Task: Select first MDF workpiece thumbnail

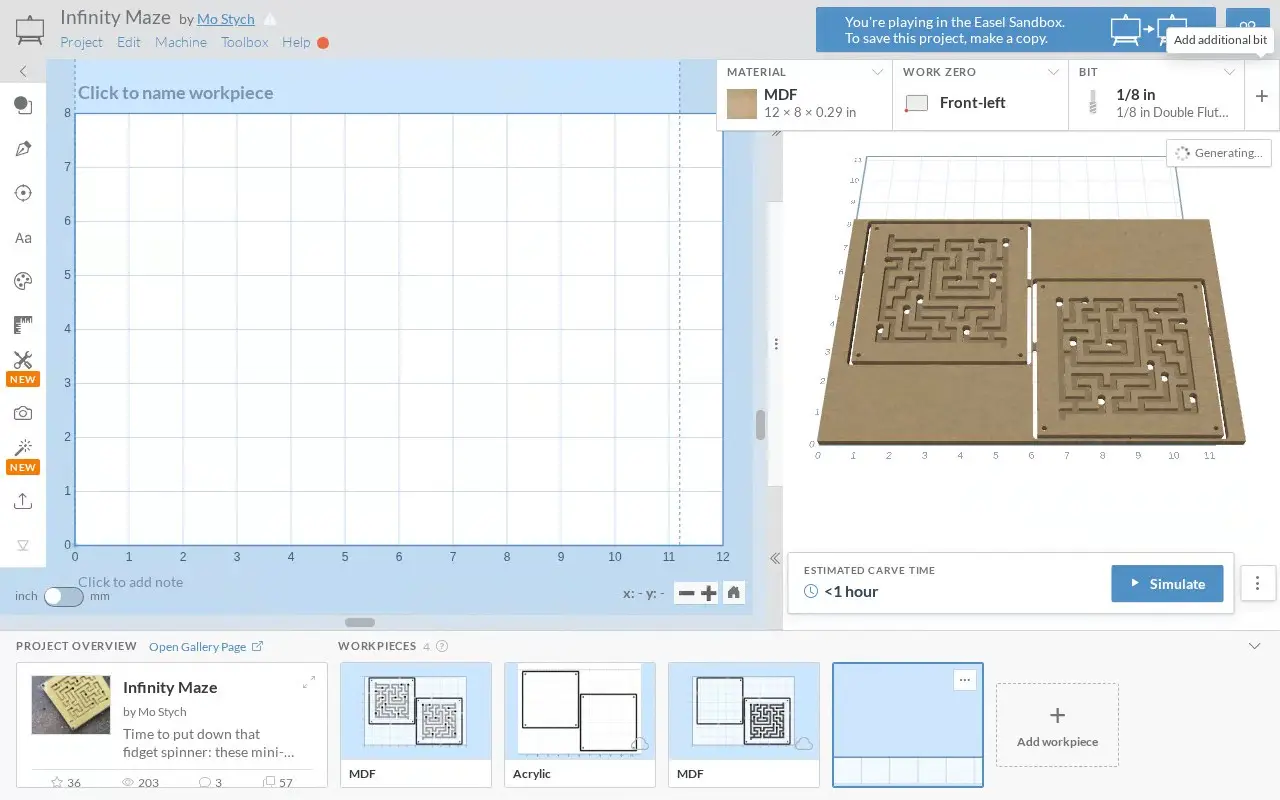Action: click(416, 725)
